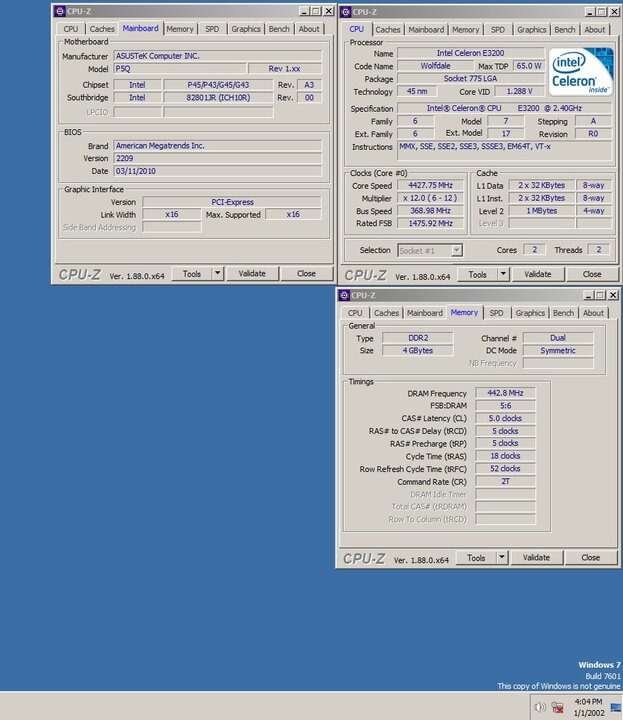623x720 pixels.
Task: Click the Close button in the CPU window footer
Action: click(x=592, y=274)
